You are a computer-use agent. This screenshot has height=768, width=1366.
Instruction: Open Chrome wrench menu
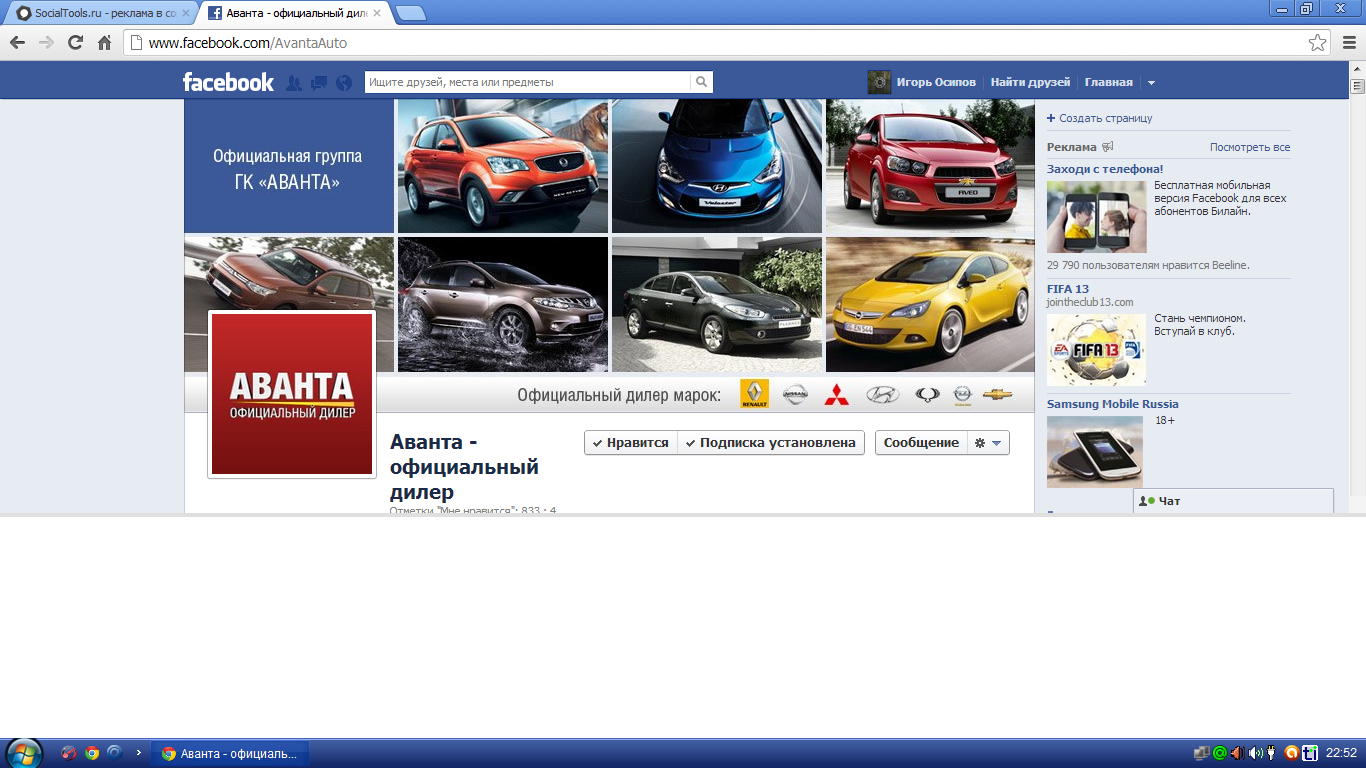[1348, 43]
